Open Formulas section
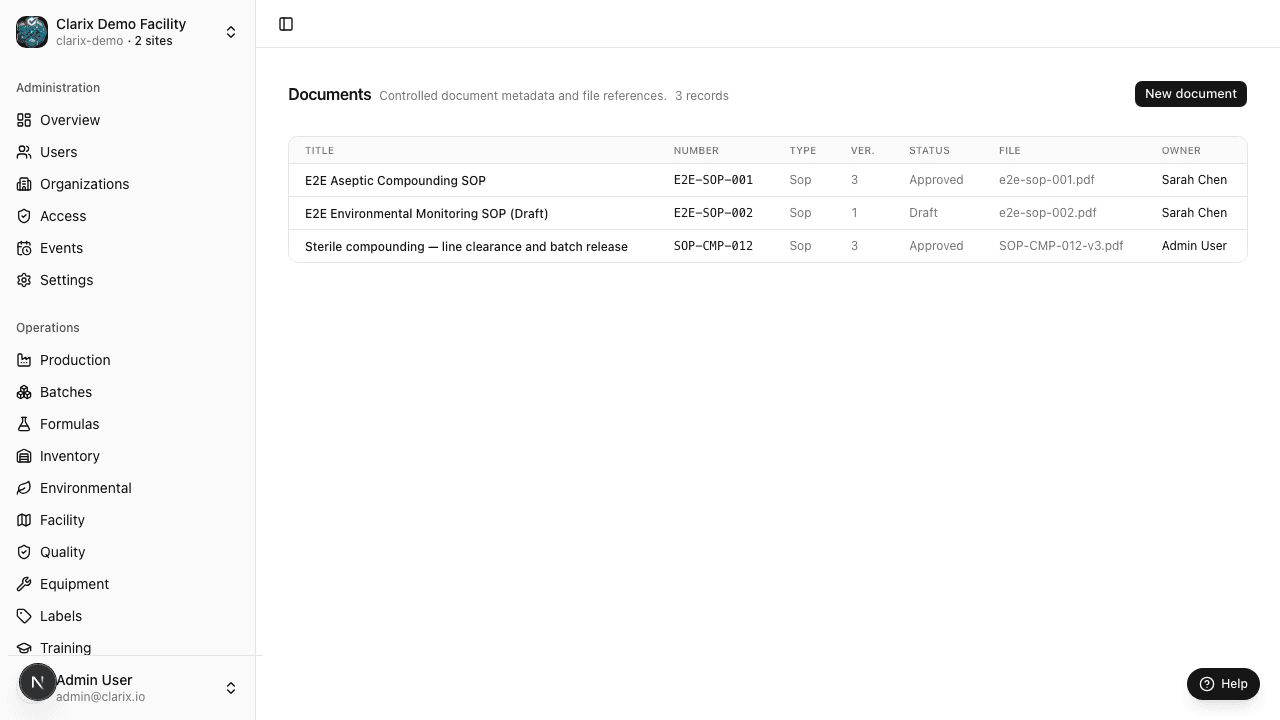Viewport: 1280px width, 720px height. 128,424
